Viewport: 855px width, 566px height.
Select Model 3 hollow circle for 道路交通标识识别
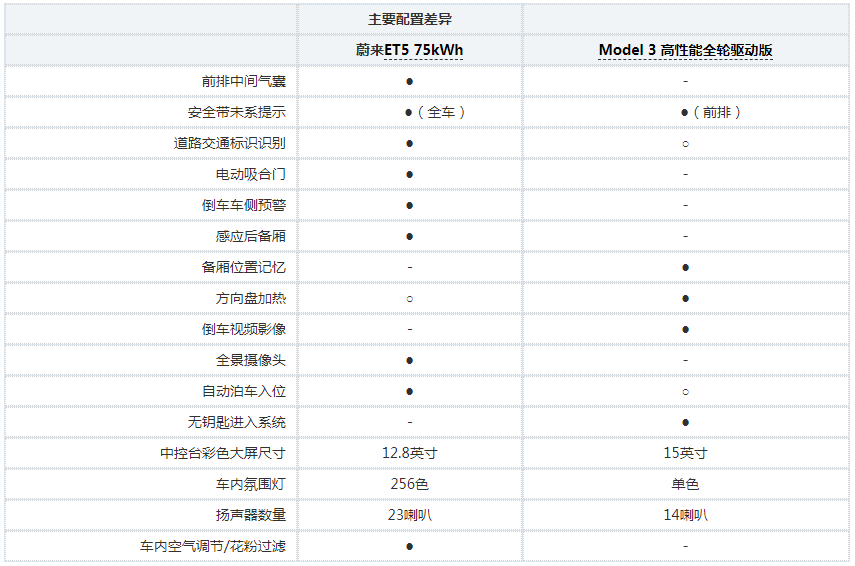pos(685,144)
